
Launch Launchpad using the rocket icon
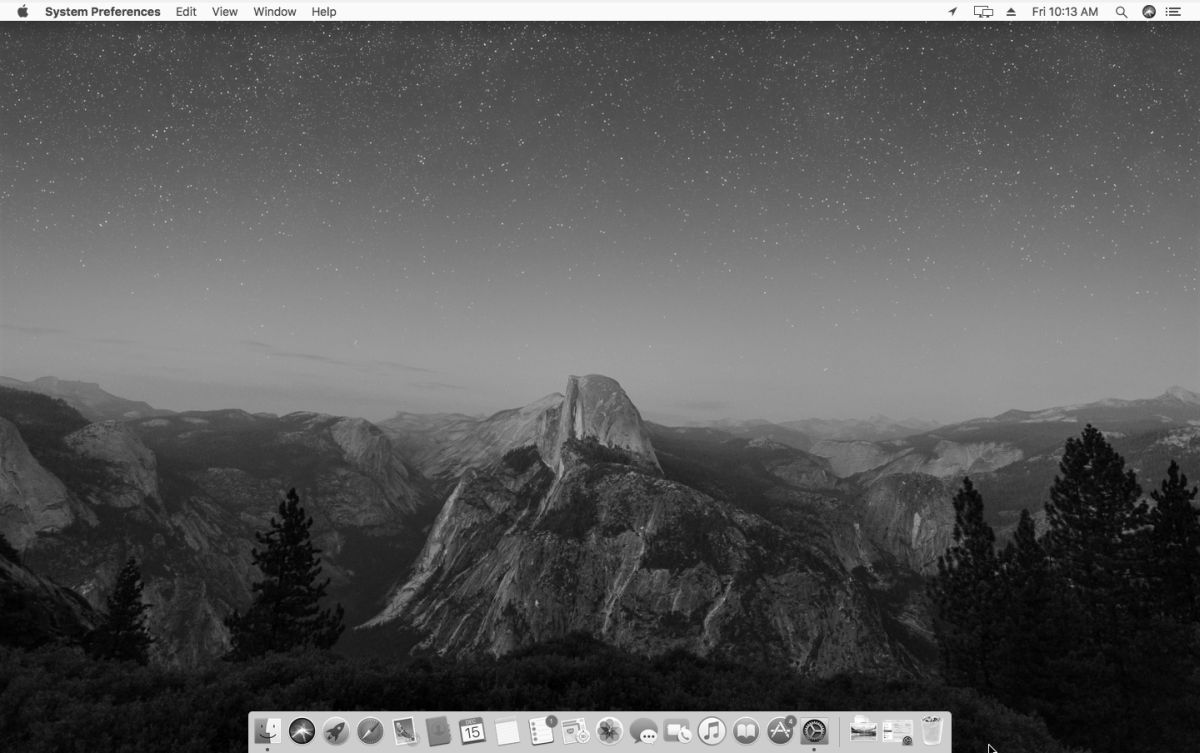[335, 731]
